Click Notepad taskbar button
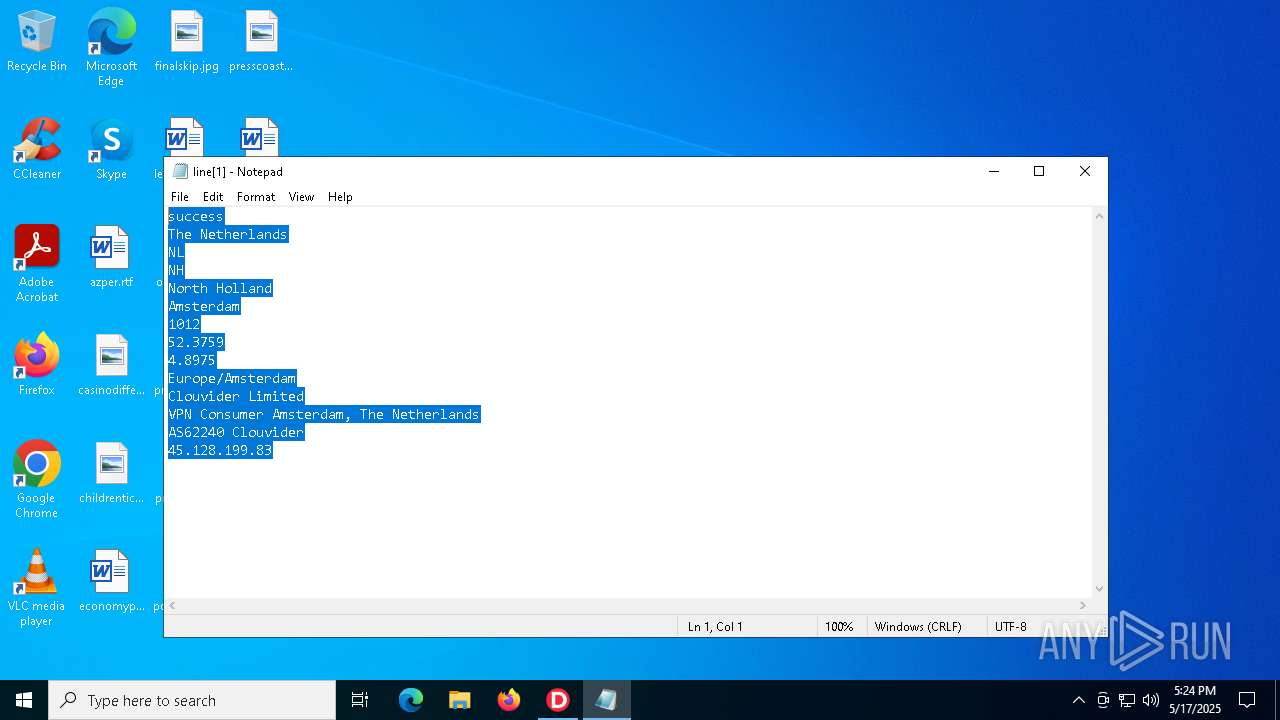 (x=607, y=700)
